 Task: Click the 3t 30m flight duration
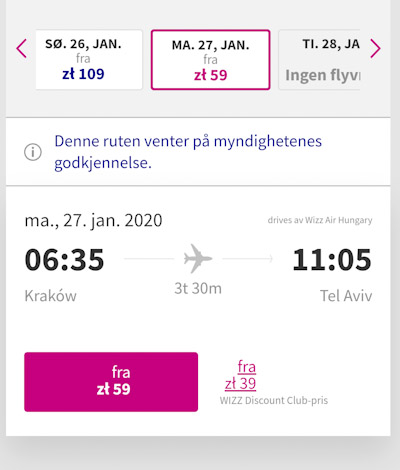pos(198,288)
